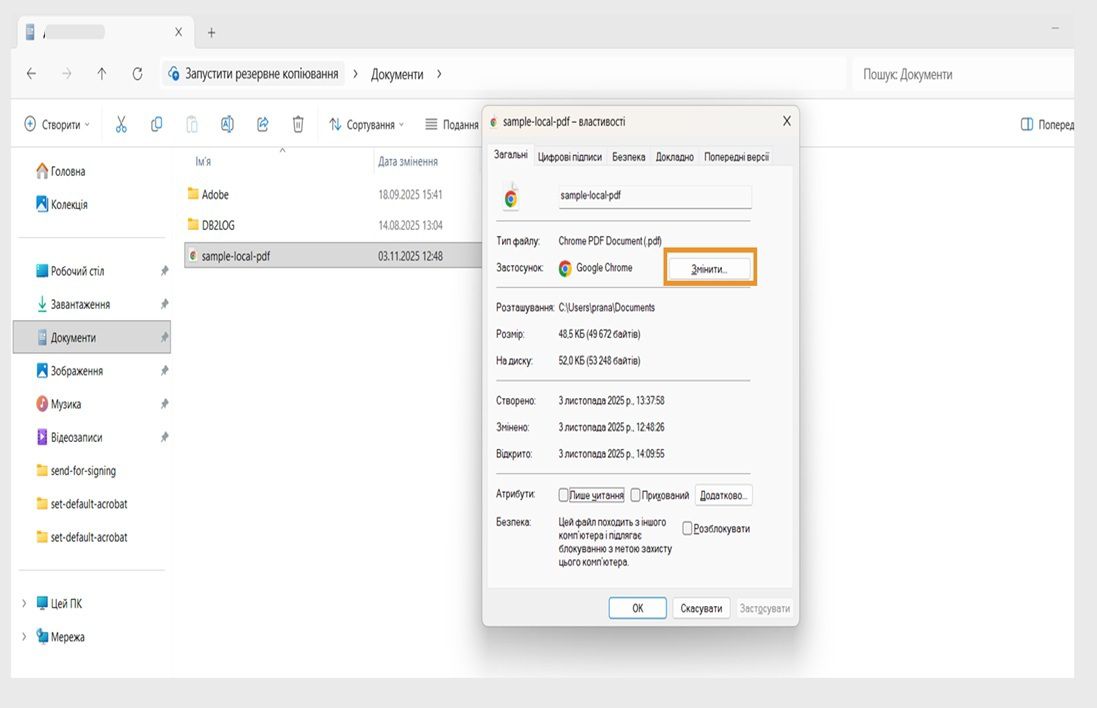This screenshot has height=708, width=1097.
Task: Click Документи in the address bar
Action: coord(397,74)
